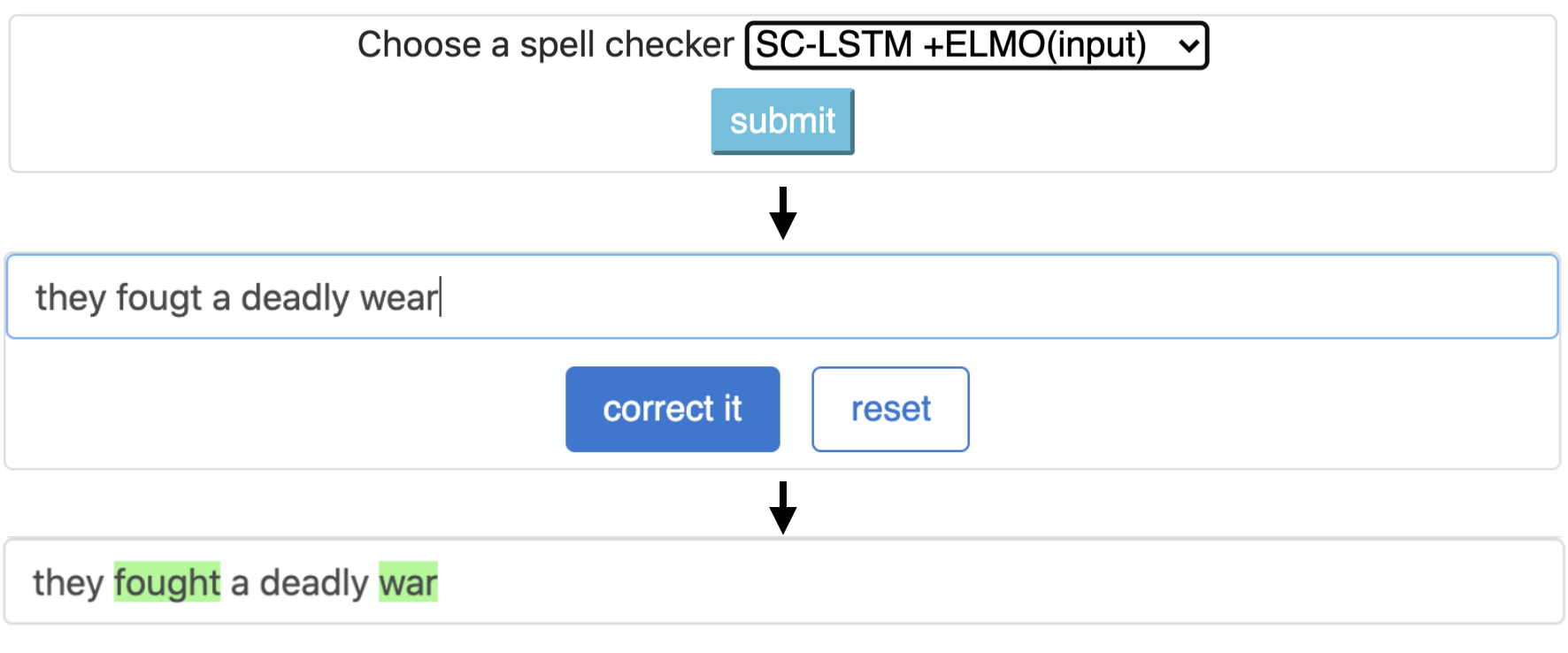Click the "Choose a spell checker" label
The image size is (1568, 653).
545,45
